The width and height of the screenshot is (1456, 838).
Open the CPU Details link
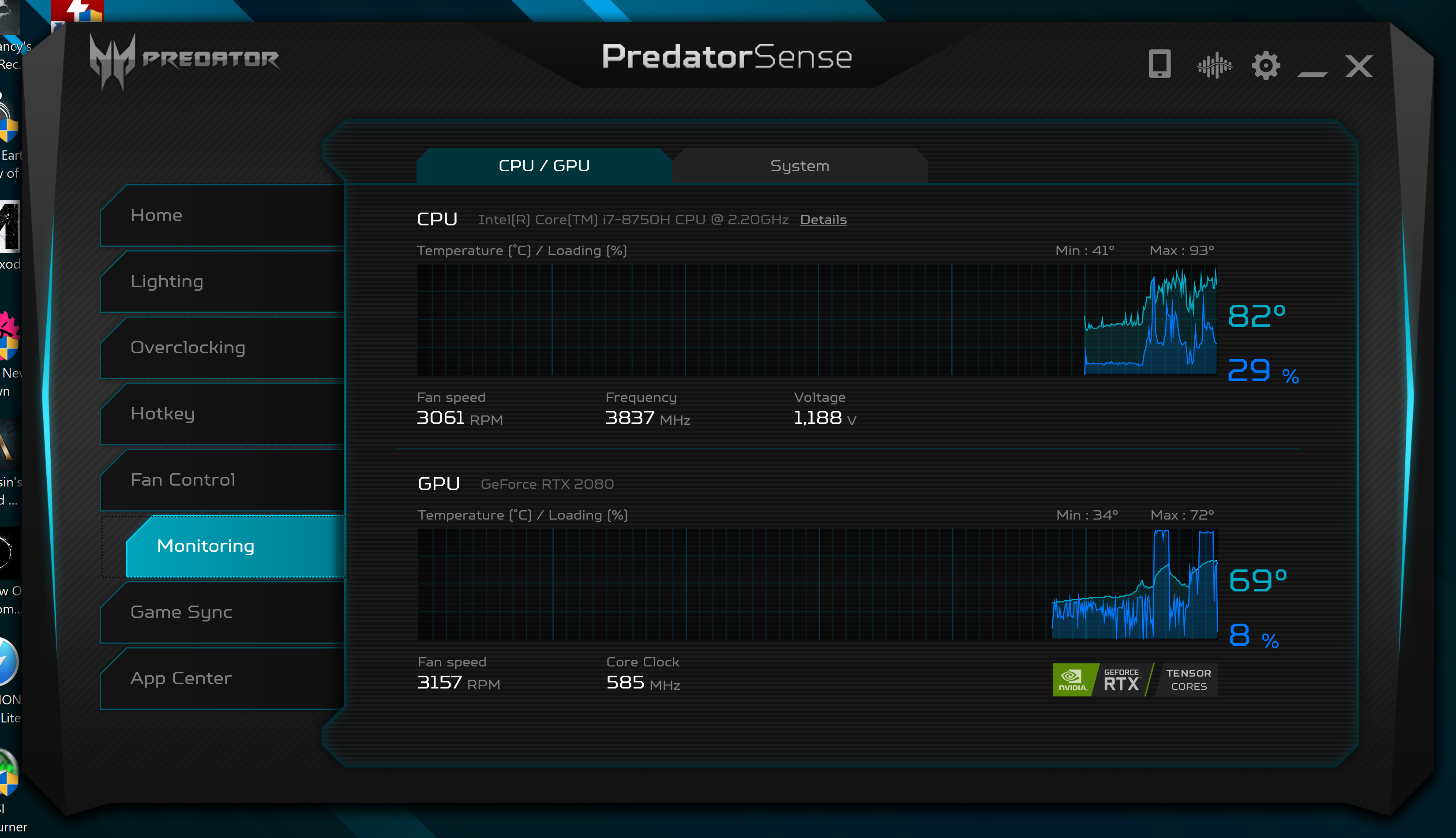pyautogui.click(x=823, y=219)
